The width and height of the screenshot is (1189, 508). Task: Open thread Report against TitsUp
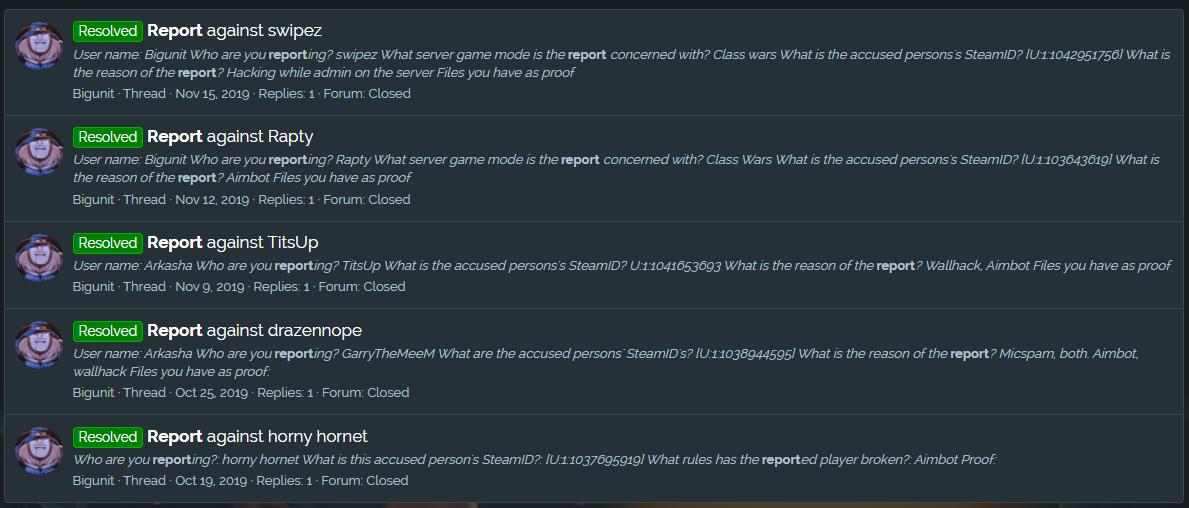pos(233,243)
